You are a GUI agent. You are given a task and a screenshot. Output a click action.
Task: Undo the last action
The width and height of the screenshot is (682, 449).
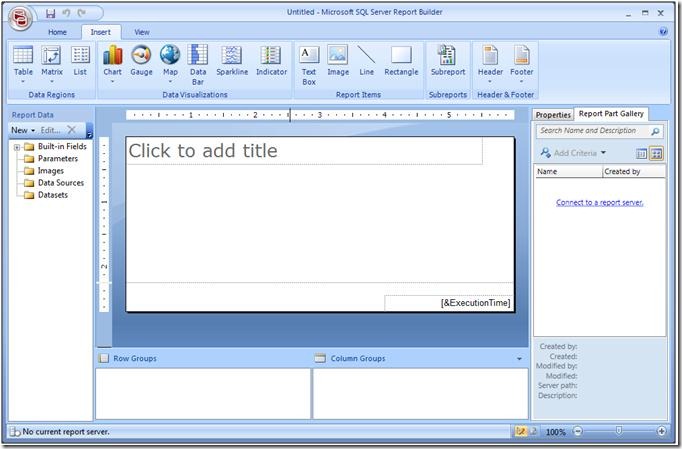click(x=66, y=13)
